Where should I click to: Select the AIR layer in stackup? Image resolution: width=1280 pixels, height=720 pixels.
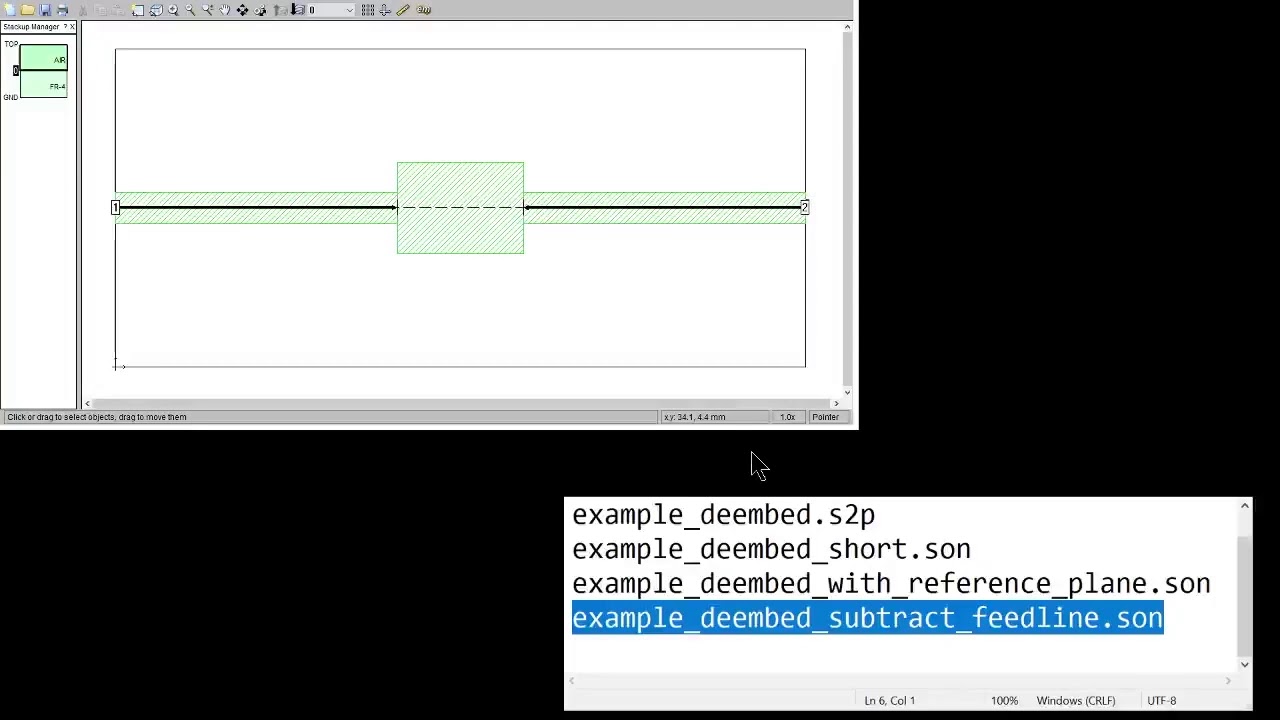(44, 58)
